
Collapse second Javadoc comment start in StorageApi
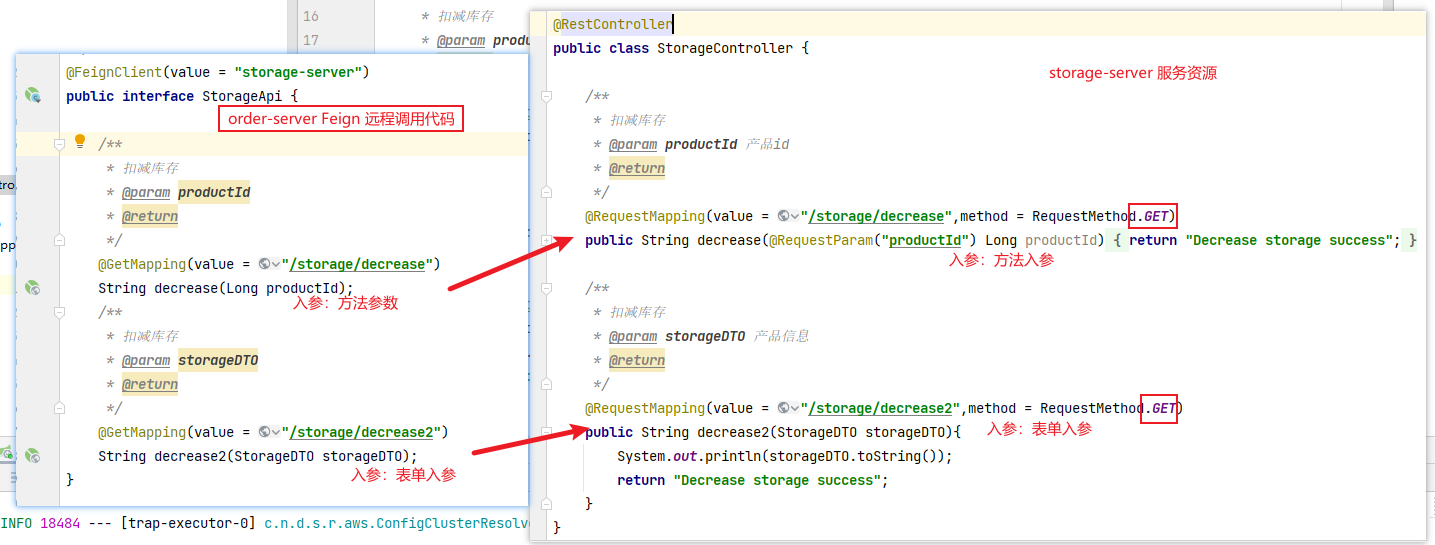coord(60,312)
